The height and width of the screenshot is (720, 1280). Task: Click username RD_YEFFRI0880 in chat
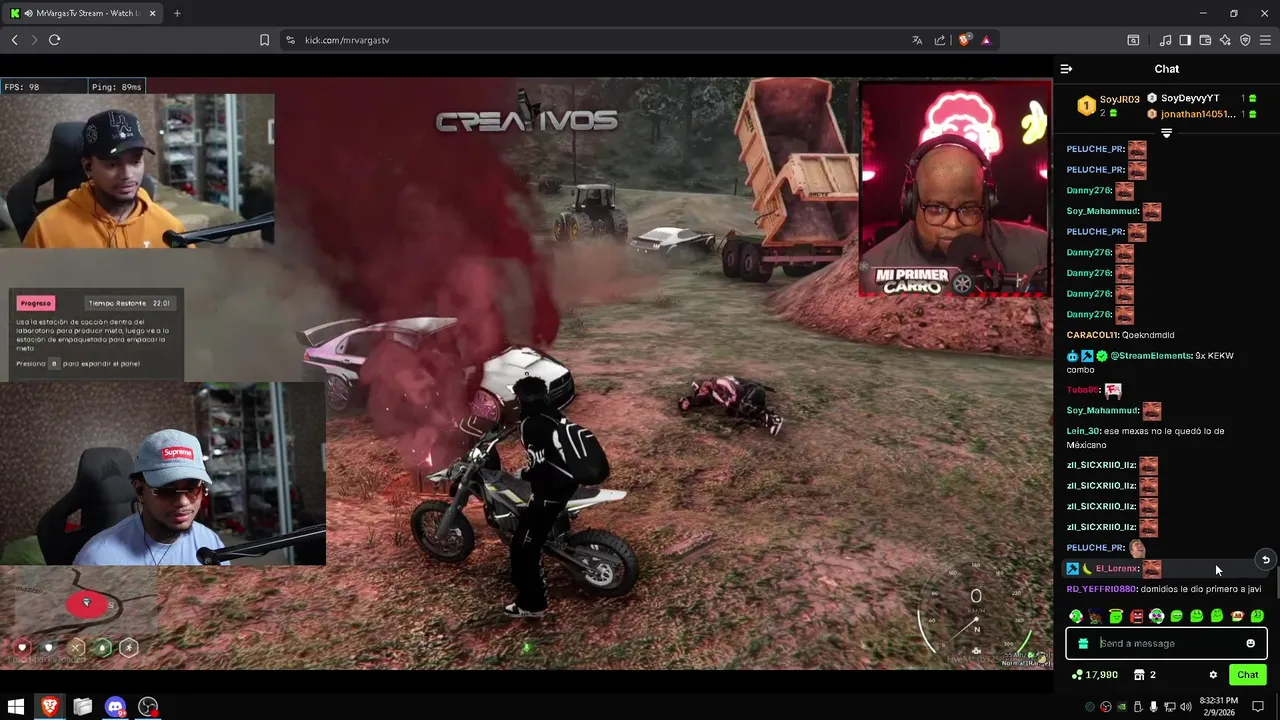click(1101, 589)
